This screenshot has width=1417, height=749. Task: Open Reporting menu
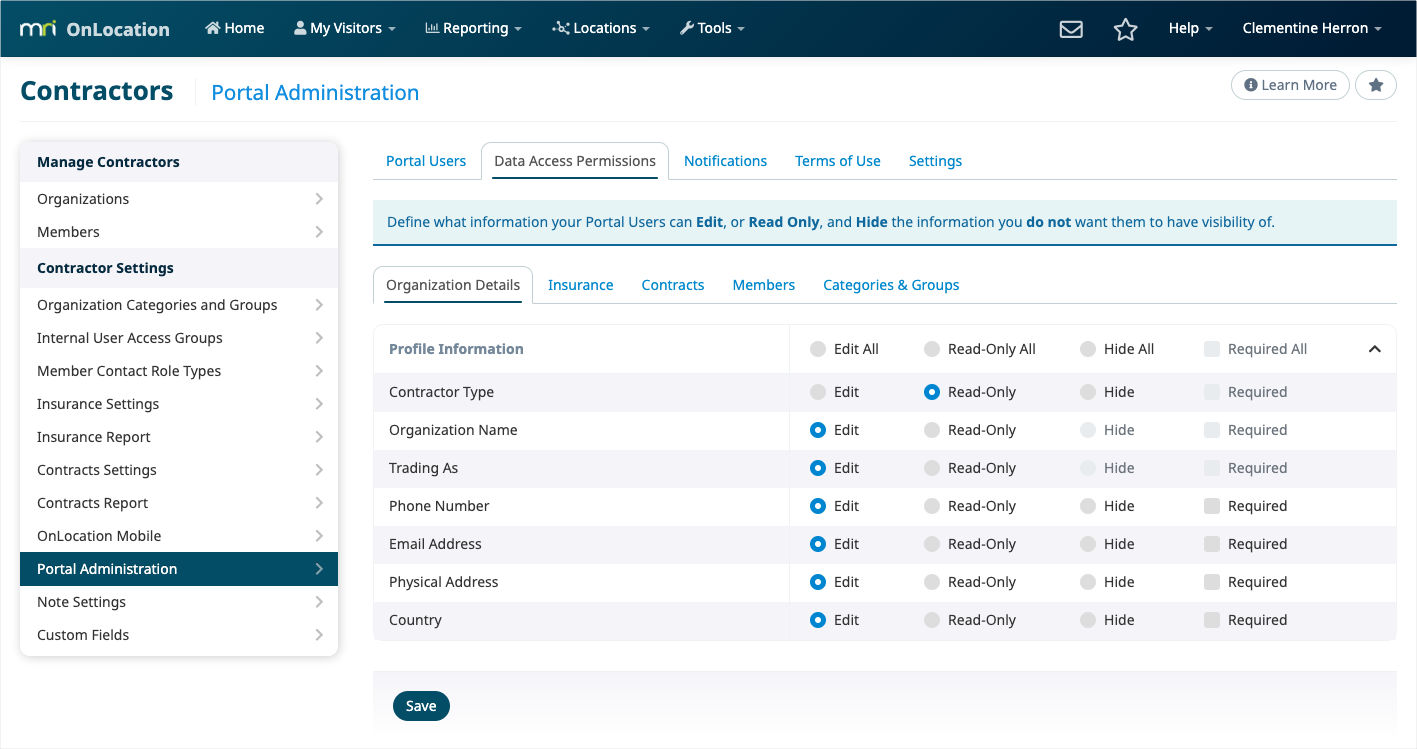(474, 28)
